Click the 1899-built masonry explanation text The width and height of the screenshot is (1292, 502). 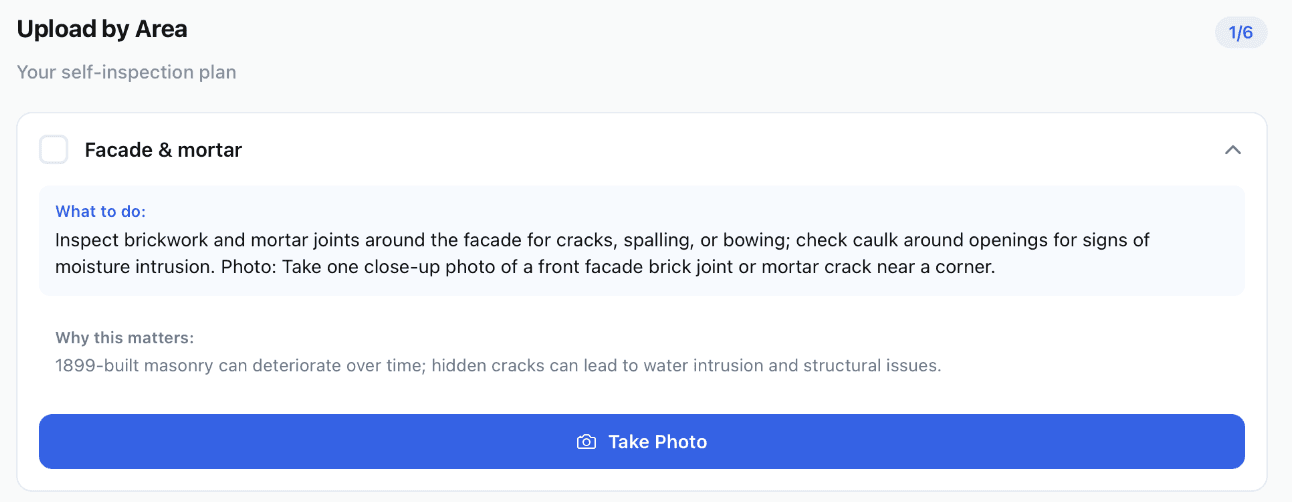click(498, 365)
